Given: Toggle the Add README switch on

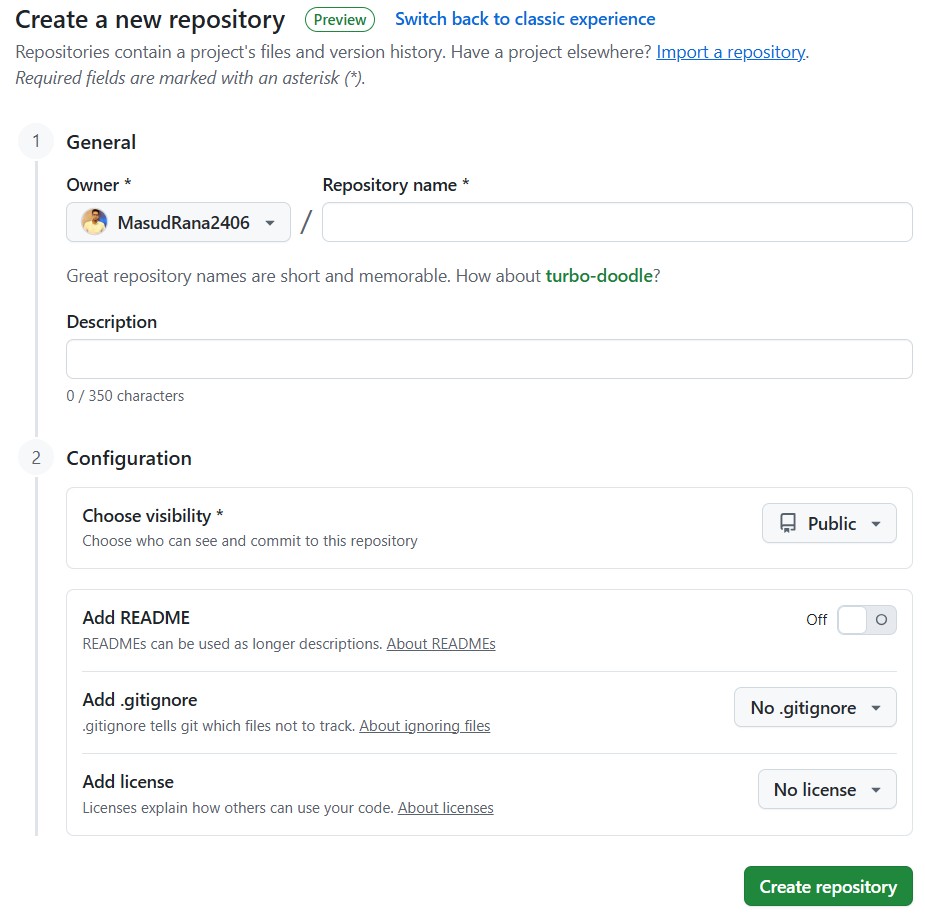Looking at the screenshot, I should click(x=867, y=620).
